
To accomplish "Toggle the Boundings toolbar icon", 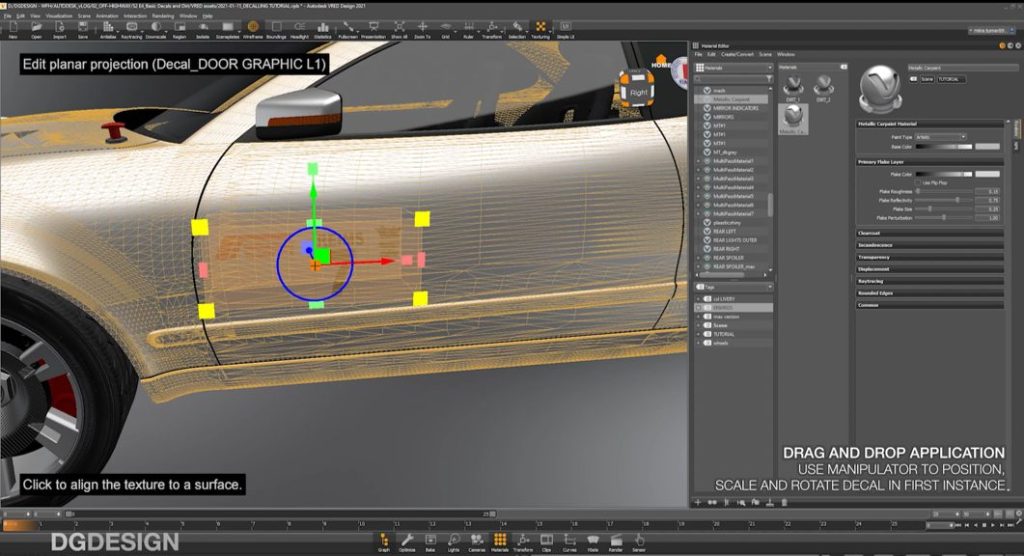I will coord(276,29).
